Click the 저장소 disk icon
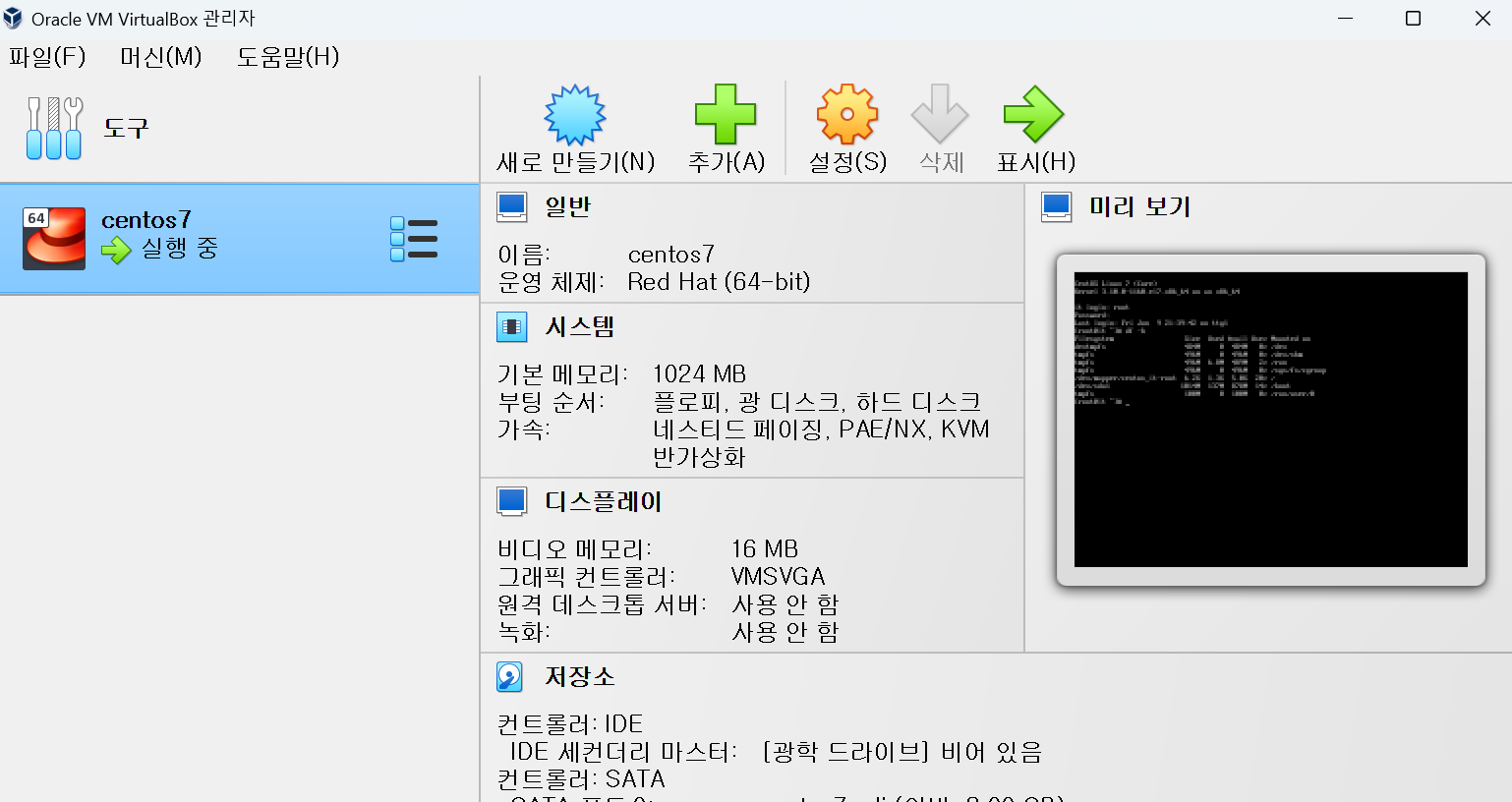The width and height of the screenshot is (1512, 802). (x=509, y=676)
